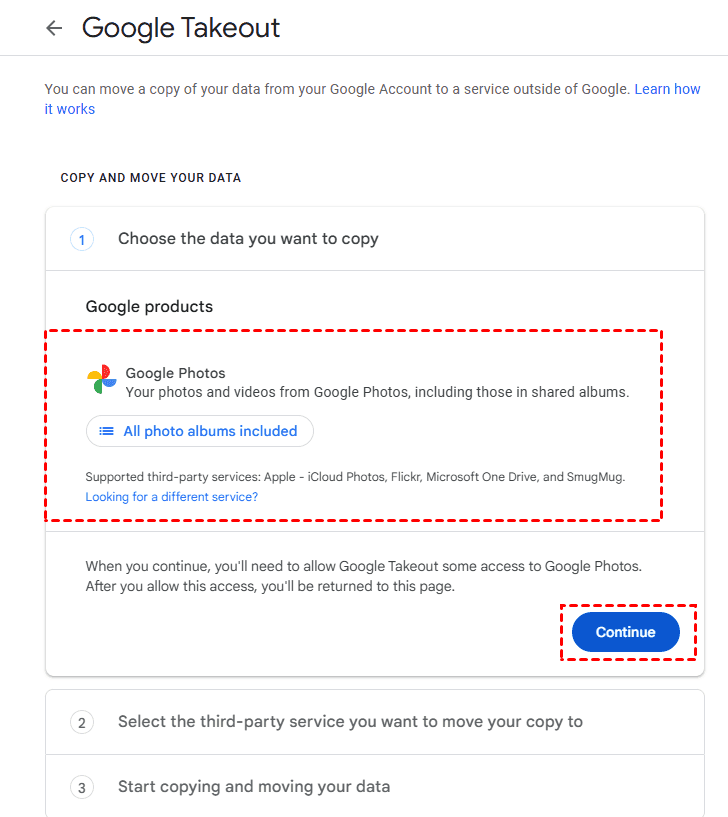The image size is (728, 817).
Task: Expand Start copying and moving your data
Action: pyautogui.click(x=254, y=787)
